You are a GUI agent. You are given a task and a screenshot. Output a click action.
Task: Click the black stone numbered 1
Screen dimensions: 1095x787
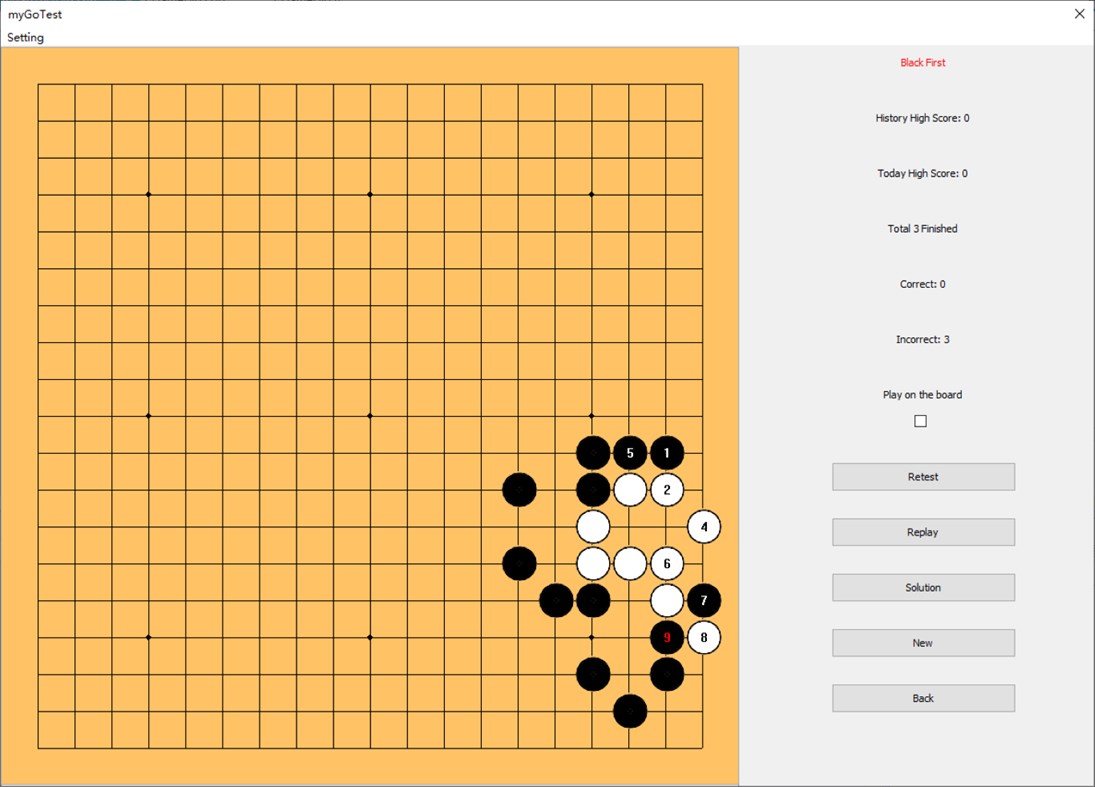(x=666, y=452)
